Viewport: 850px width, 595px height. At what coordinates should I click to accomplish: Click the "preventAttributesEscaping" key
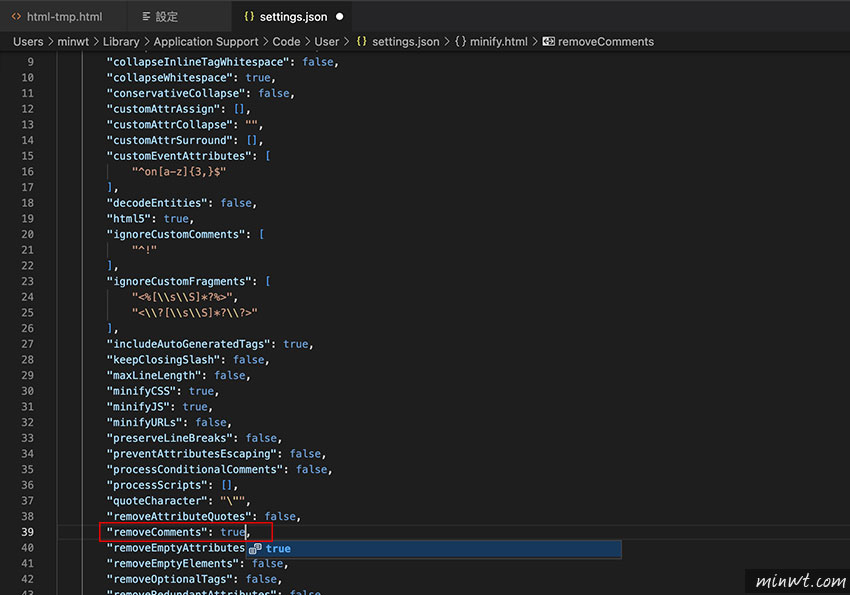click(192, 454)
